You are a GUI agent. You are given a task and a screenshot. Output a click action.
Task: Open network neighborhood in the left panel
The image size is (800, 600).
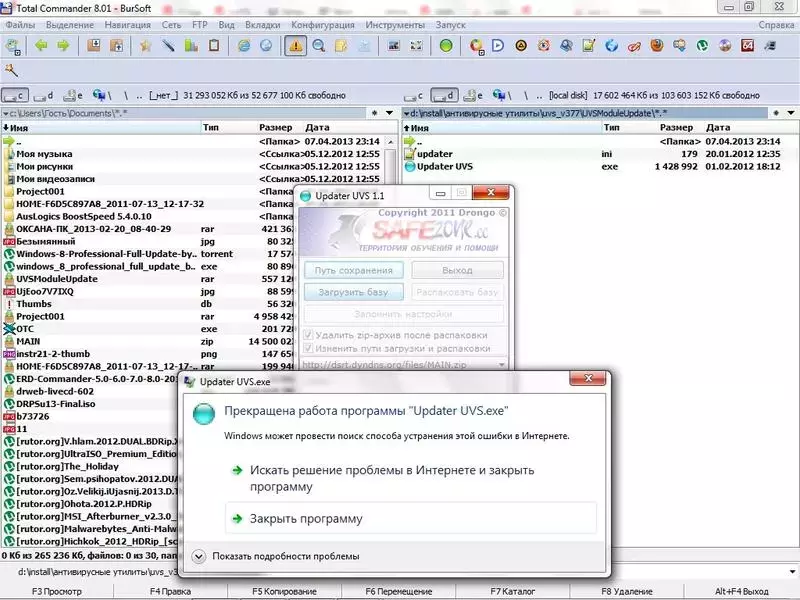[102, 95]
